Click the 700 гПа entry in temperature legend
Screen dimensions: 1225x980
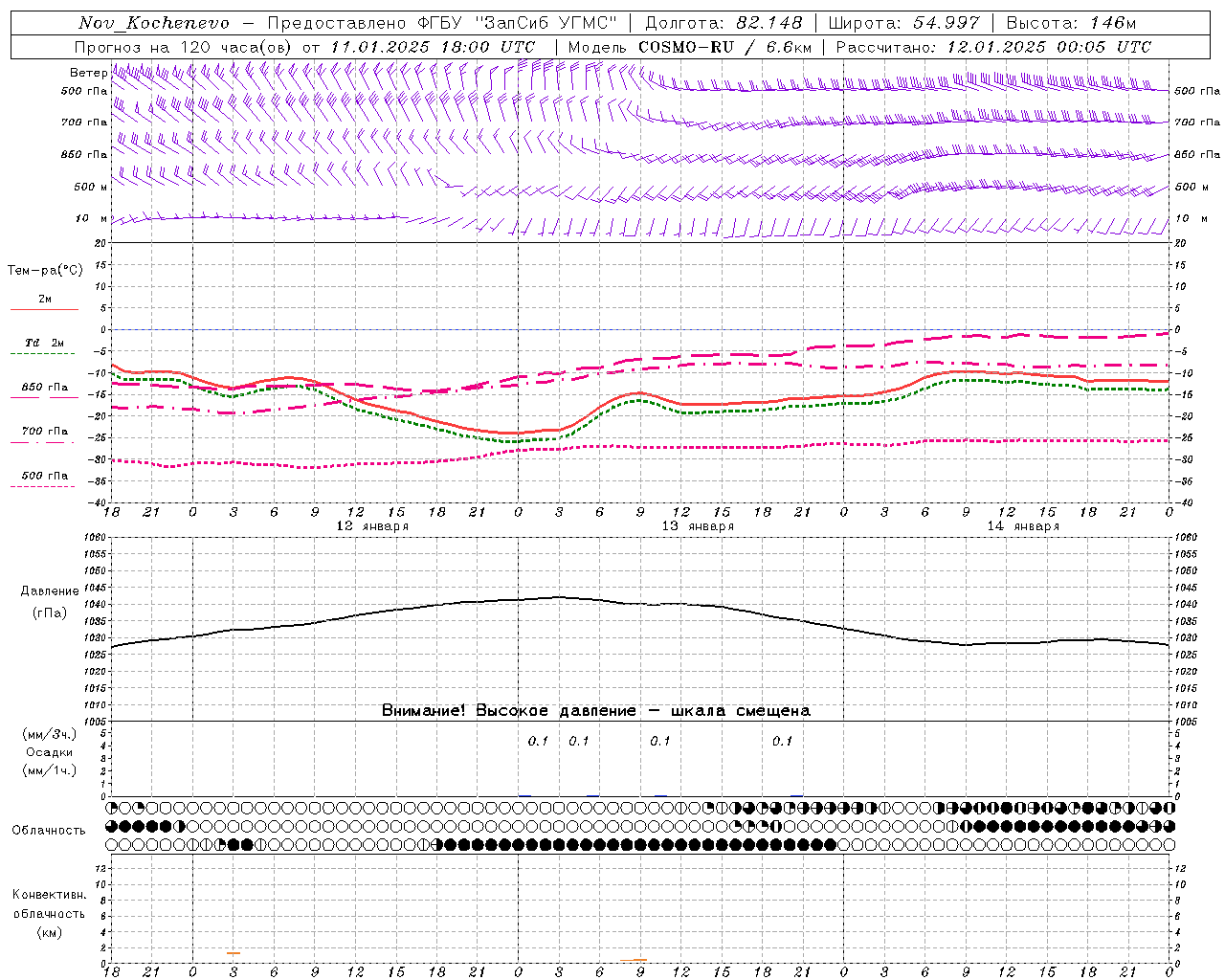click(x=45, y=431)
